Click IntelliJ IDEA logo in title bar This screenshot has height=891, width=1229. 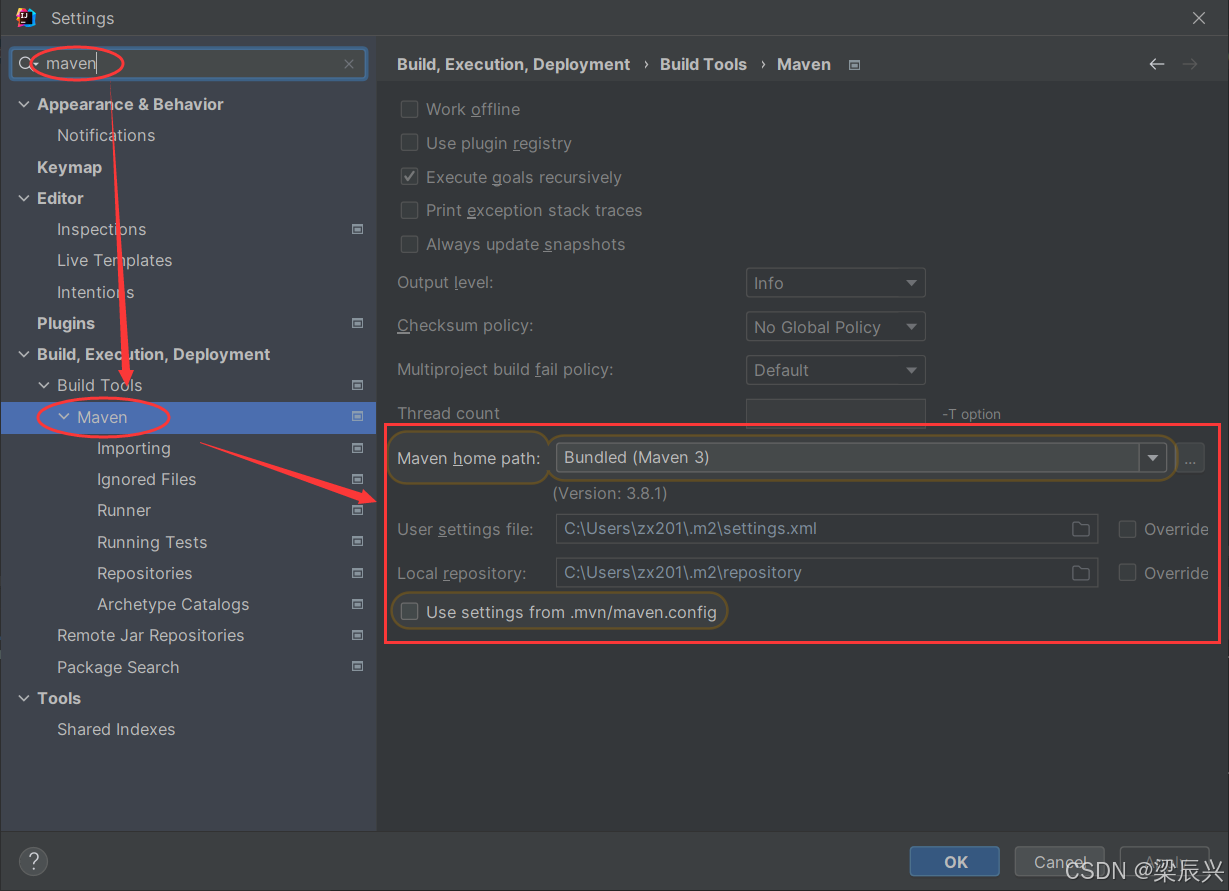(x=26, y=17)
